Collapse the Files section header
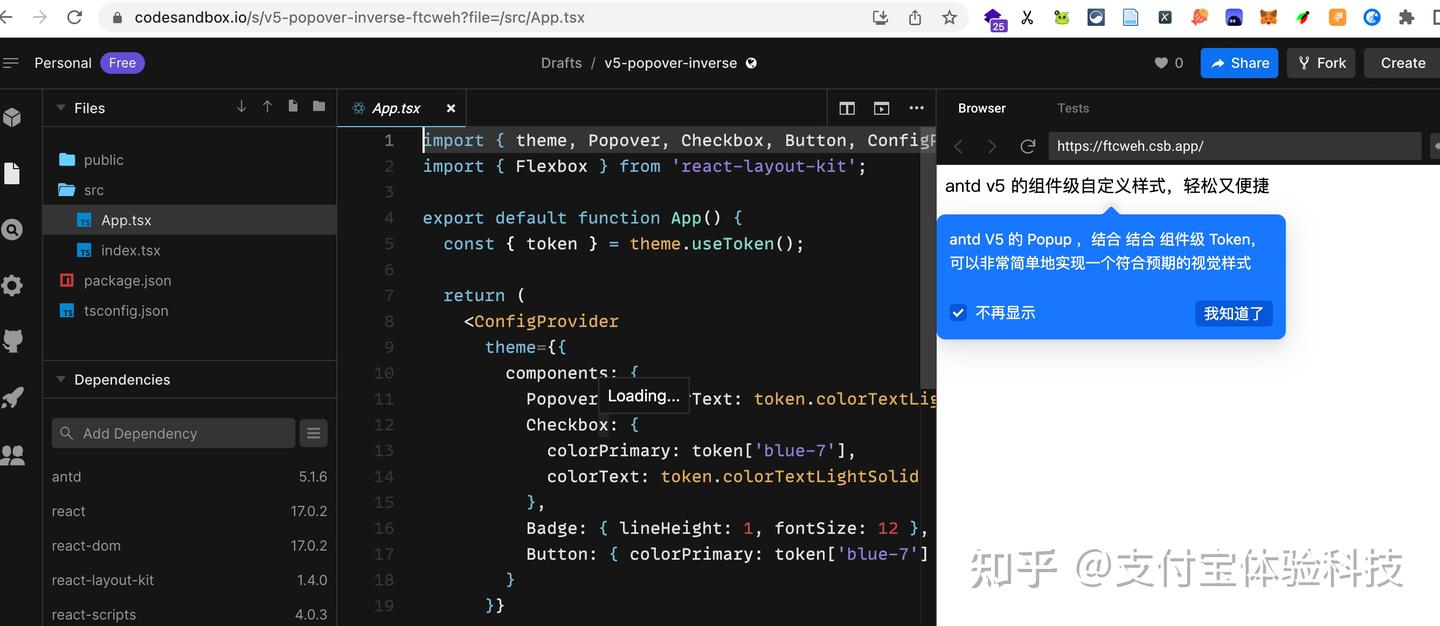 (62, 107)
